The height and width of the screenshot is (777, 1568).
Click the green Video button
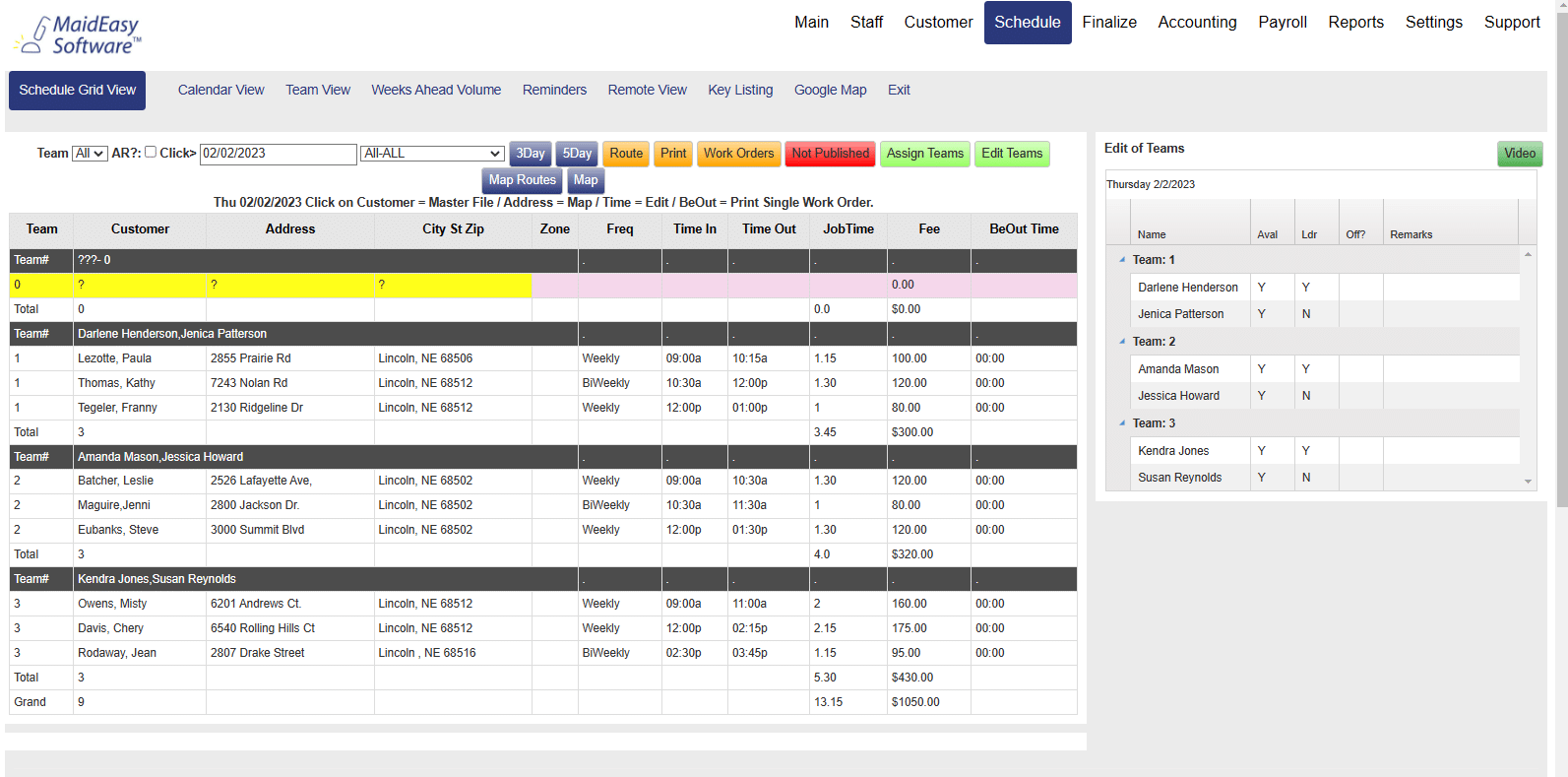pyautogui.click(x=1520, y=154)
